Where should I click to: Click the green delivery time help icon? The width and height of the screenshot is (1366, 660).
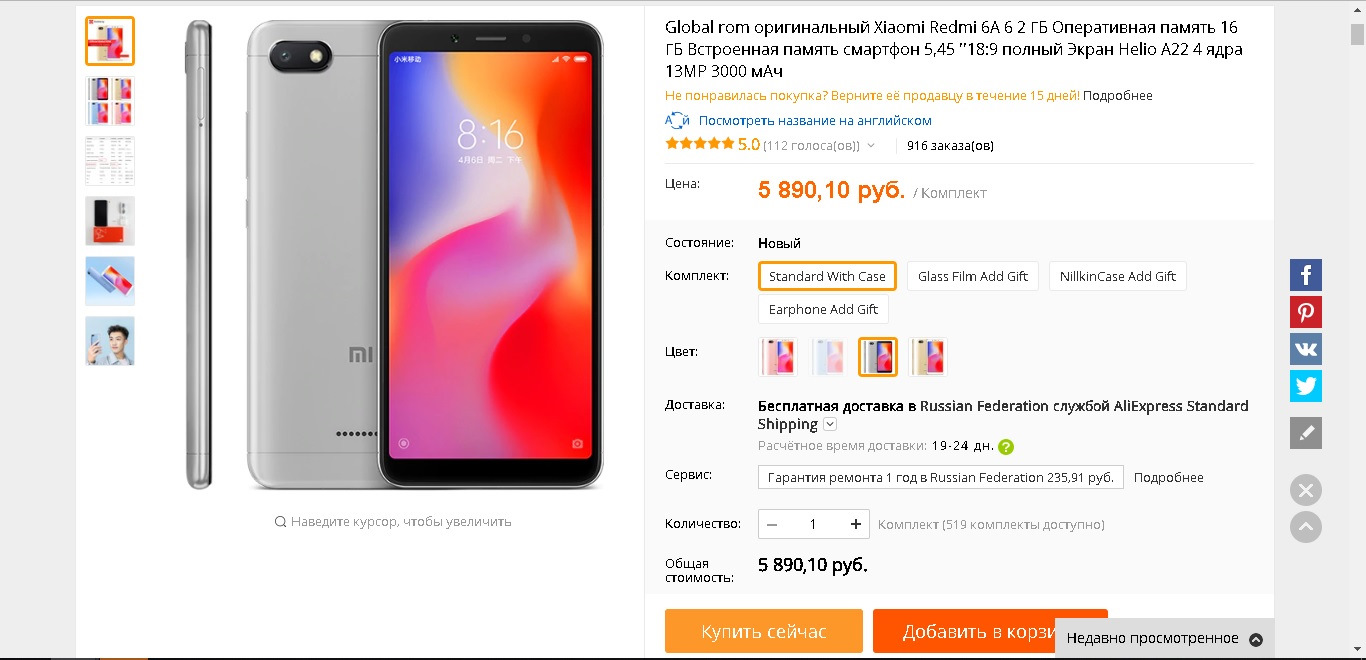point(1006,447)
